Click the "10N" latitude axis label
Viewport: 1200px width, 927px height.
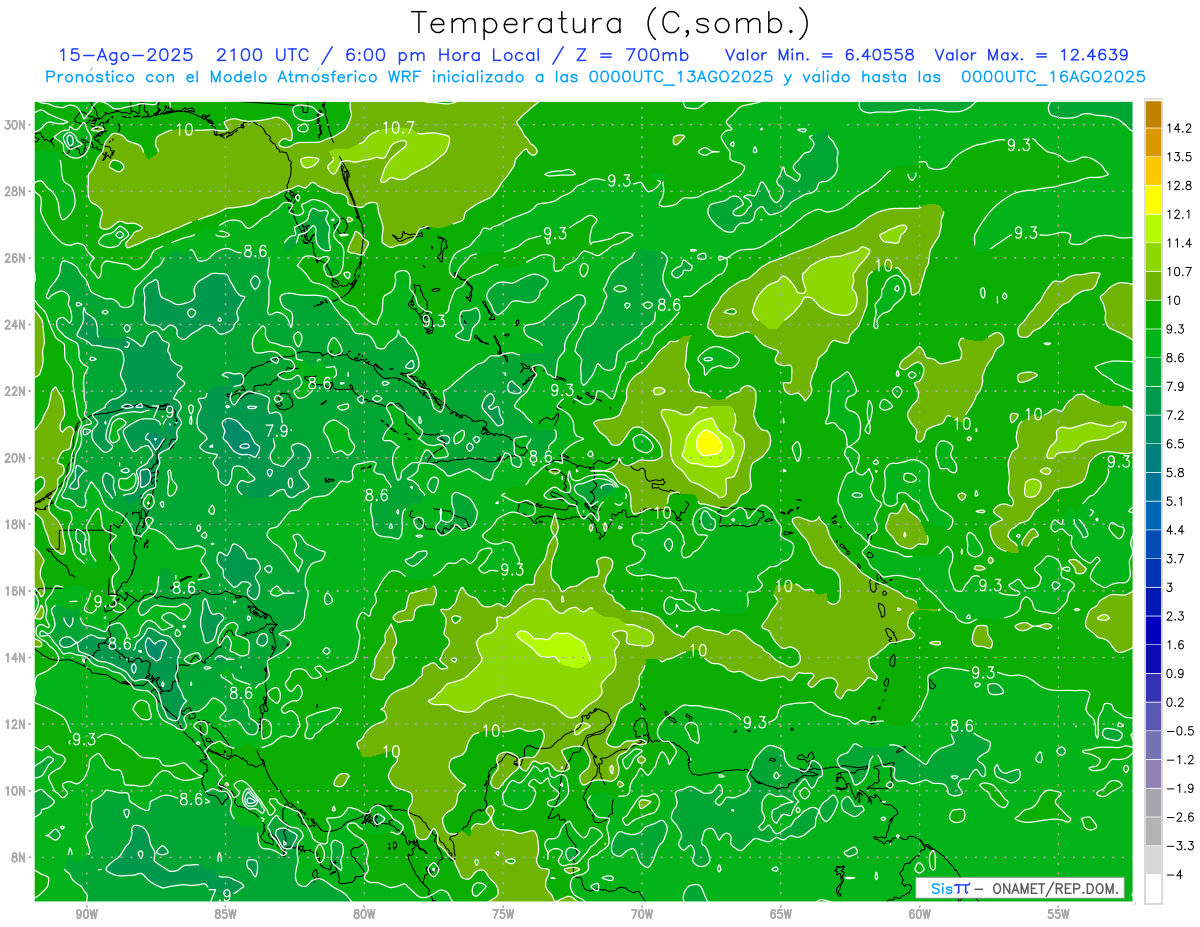coord(16,791)
